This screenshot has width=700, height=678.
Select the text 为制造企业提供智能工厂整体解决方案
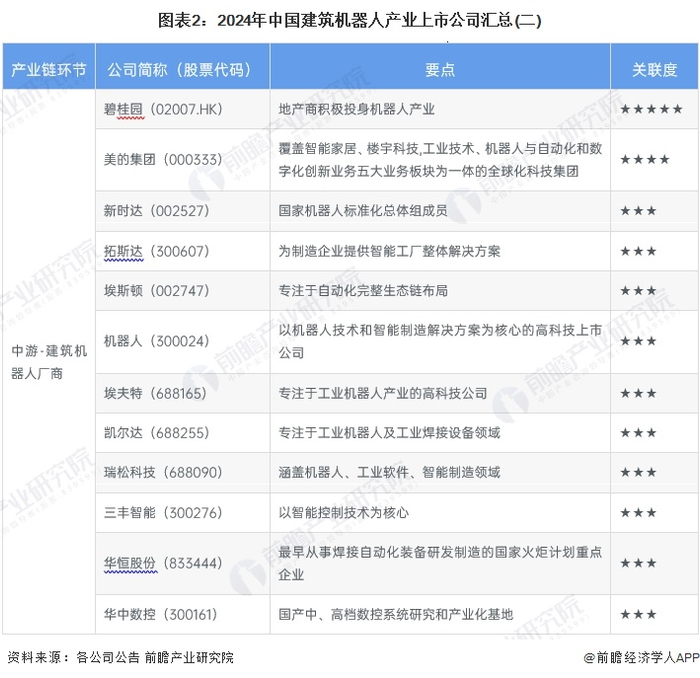tap(389, 251)
